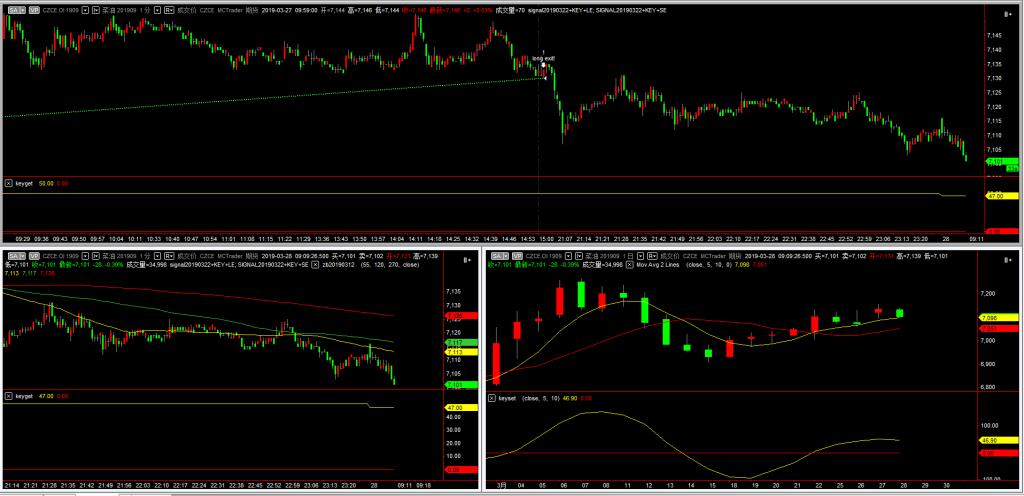Click the symbol step icon before 菜油 in top chart
Screen dimensions: 1024x496
(96, 10)
